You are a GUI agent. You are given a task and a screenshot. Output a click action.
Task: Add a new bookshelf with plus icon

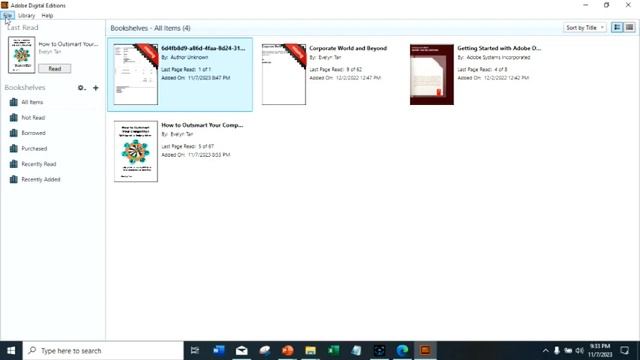96,88
